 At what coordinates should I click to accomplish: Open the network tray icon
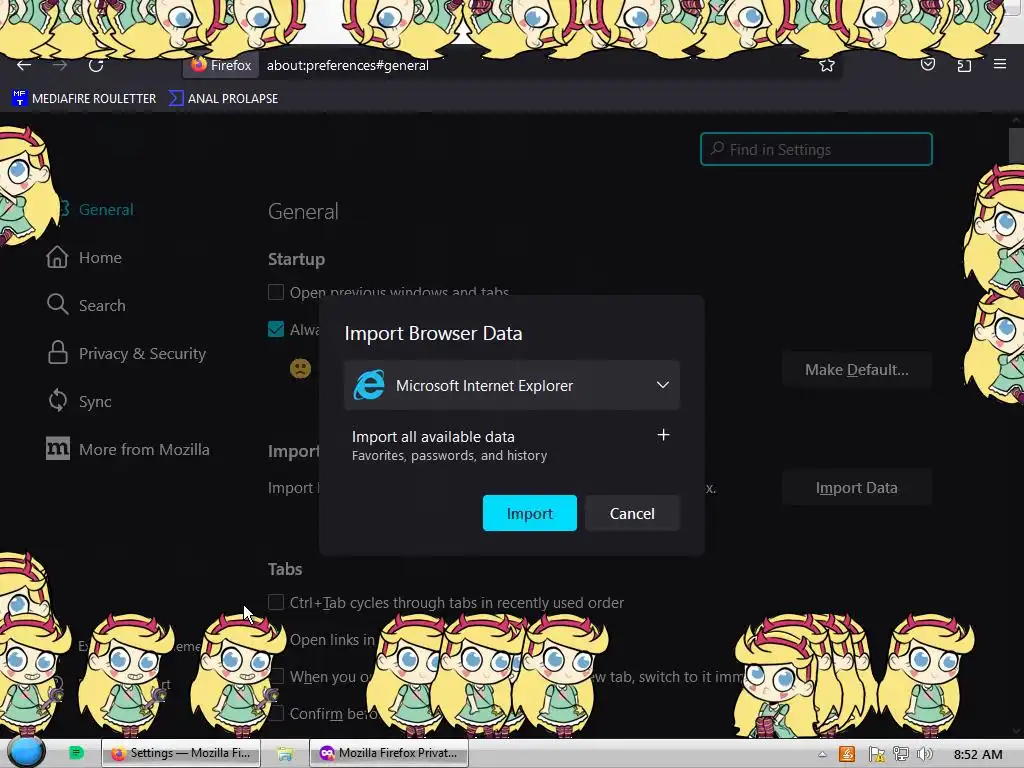(901, 754)
